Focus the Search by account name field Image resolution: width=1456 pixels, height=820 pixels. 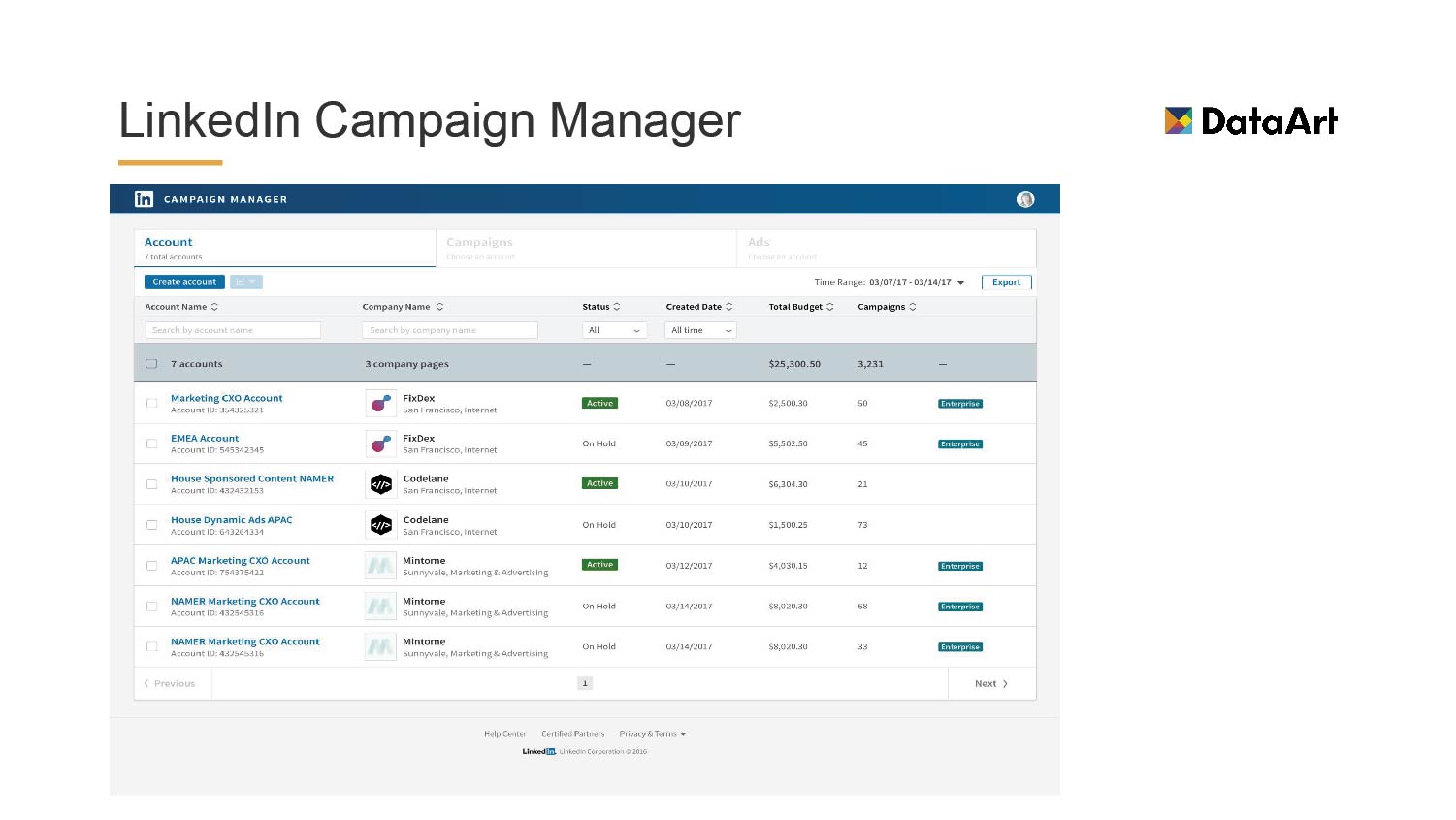(x=233, y=330)
